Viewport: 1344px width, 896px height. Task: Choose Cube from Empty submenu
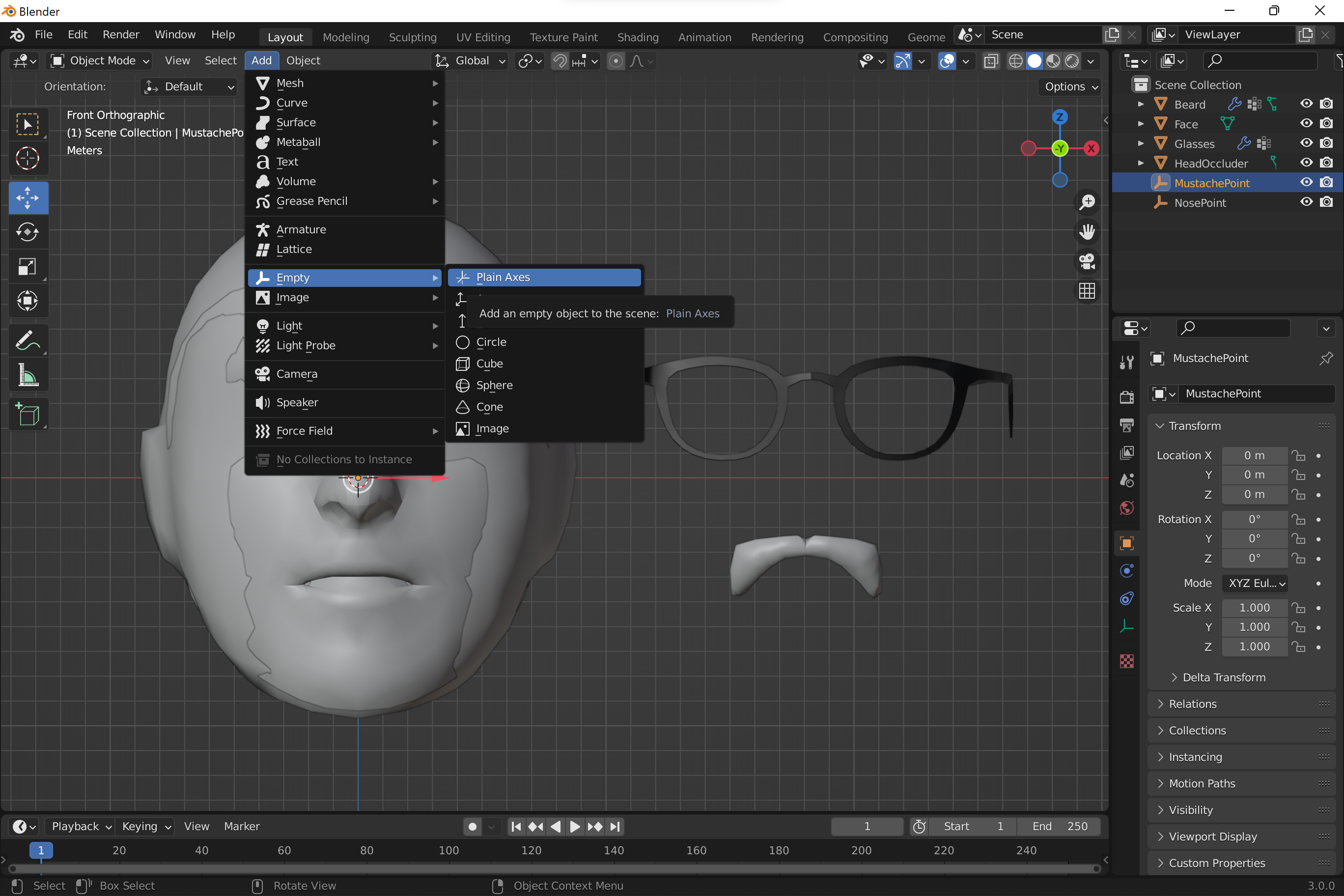pyautogui.click(x=489, y=364)
